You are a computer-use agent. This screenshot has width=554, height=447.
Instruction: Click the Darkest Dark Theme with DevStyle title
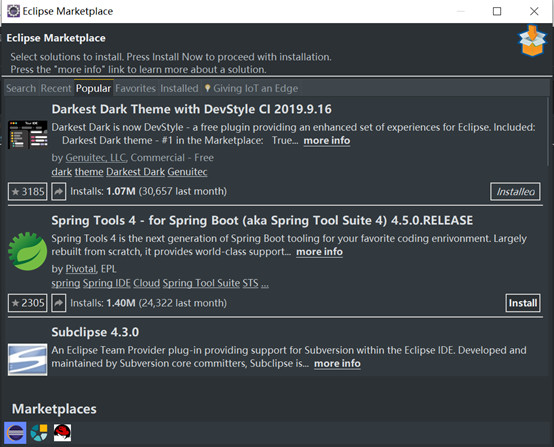coord(191,109)
